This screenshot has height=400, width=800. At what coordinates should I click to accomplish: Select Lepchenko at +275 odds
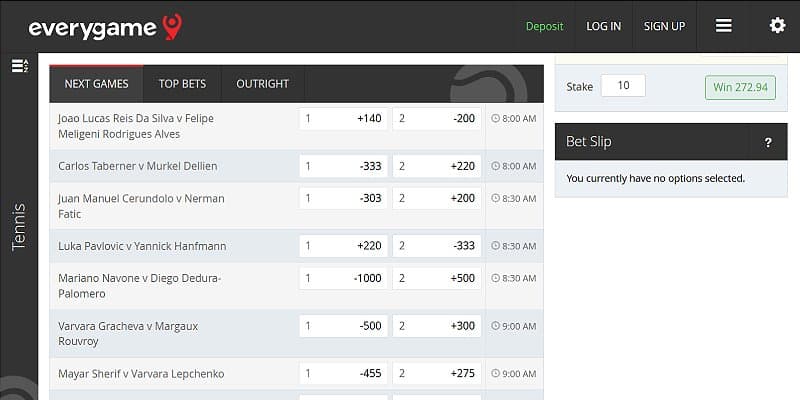(436, 374)
